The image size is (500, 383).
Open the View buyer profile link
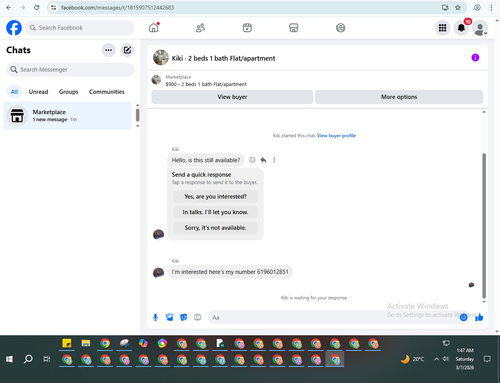(336, 135)
